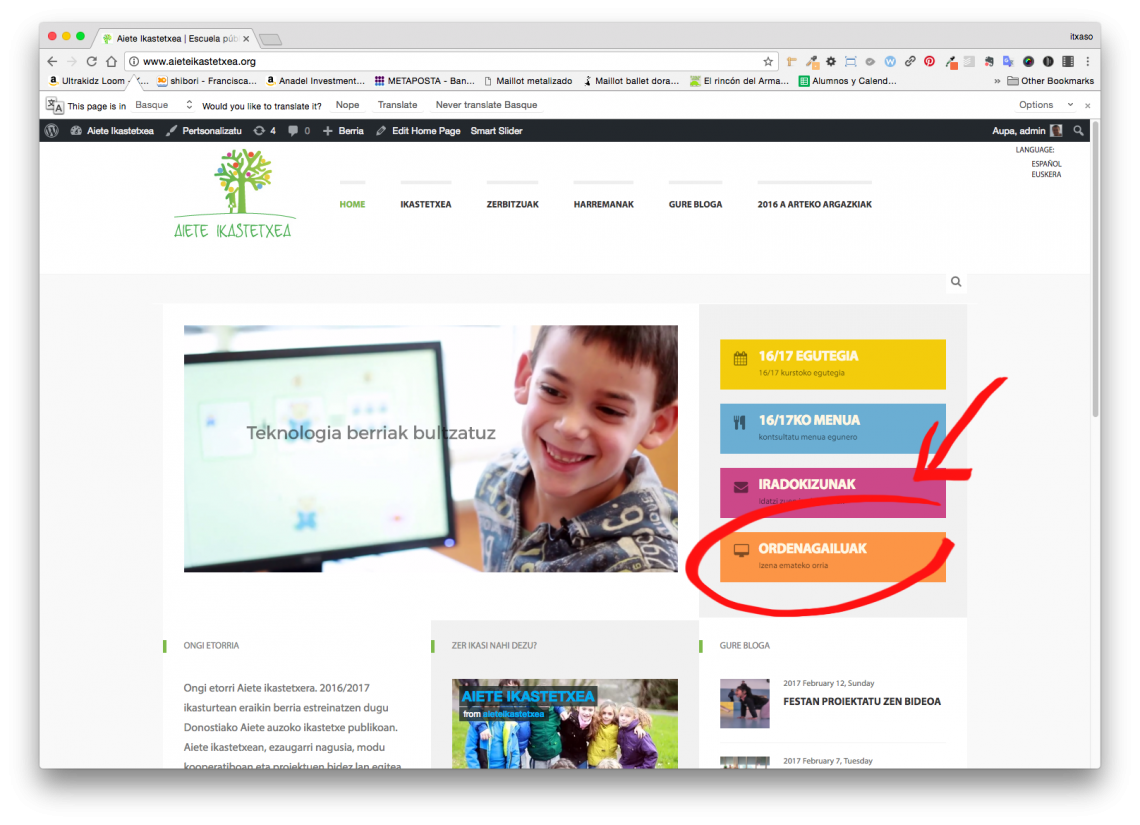Open 2016 A ARTEKO ARGAZKIAK navigation item
This screenshot has width=1140, height=825.
pos(814,204)
